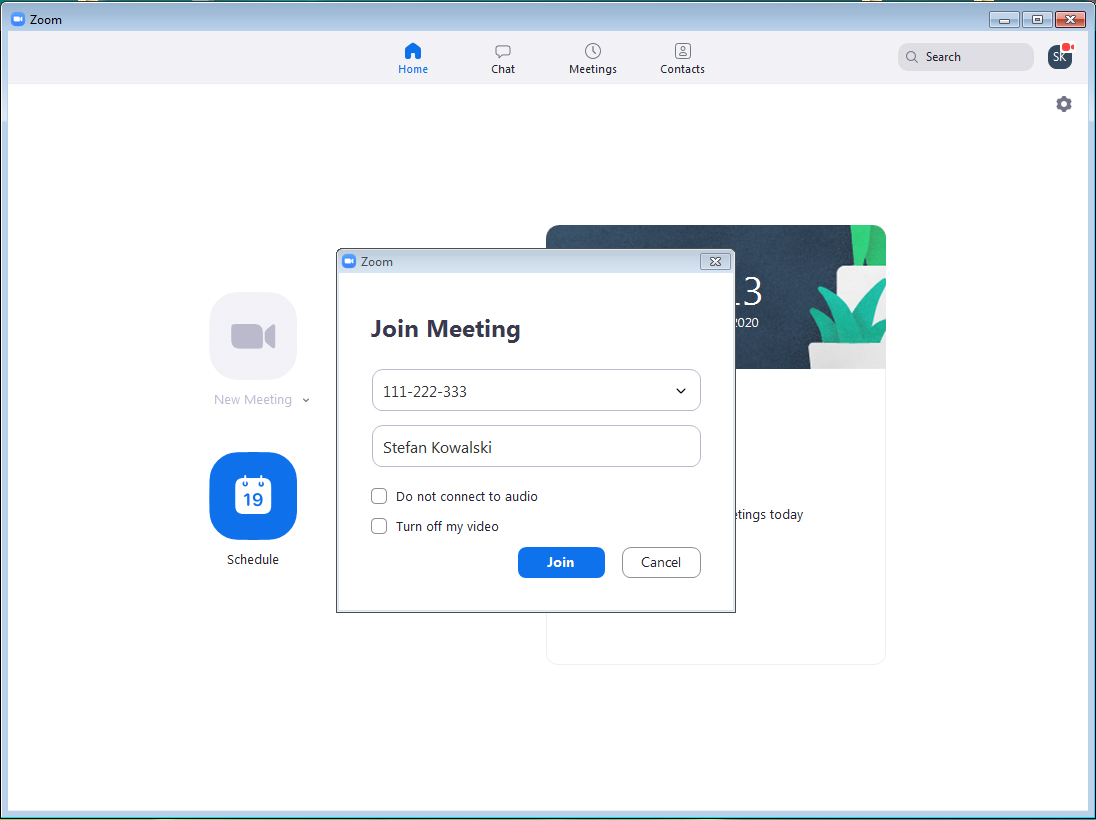1096x820 pixels.
Task: Expand the meeting ID dropdown arrow
Action: 680,391
